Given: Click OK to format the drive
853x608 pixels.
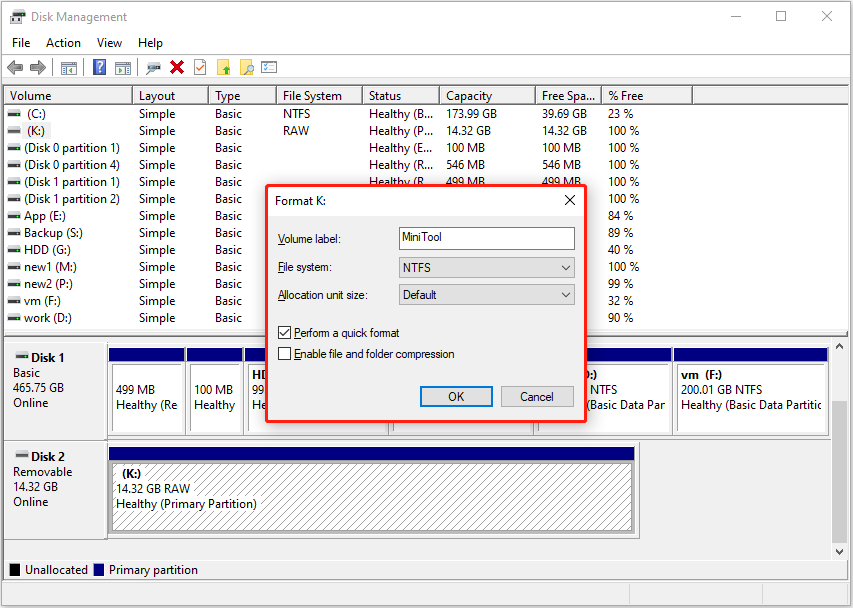Looking at the screenshot, I should (x=456, y=396).
